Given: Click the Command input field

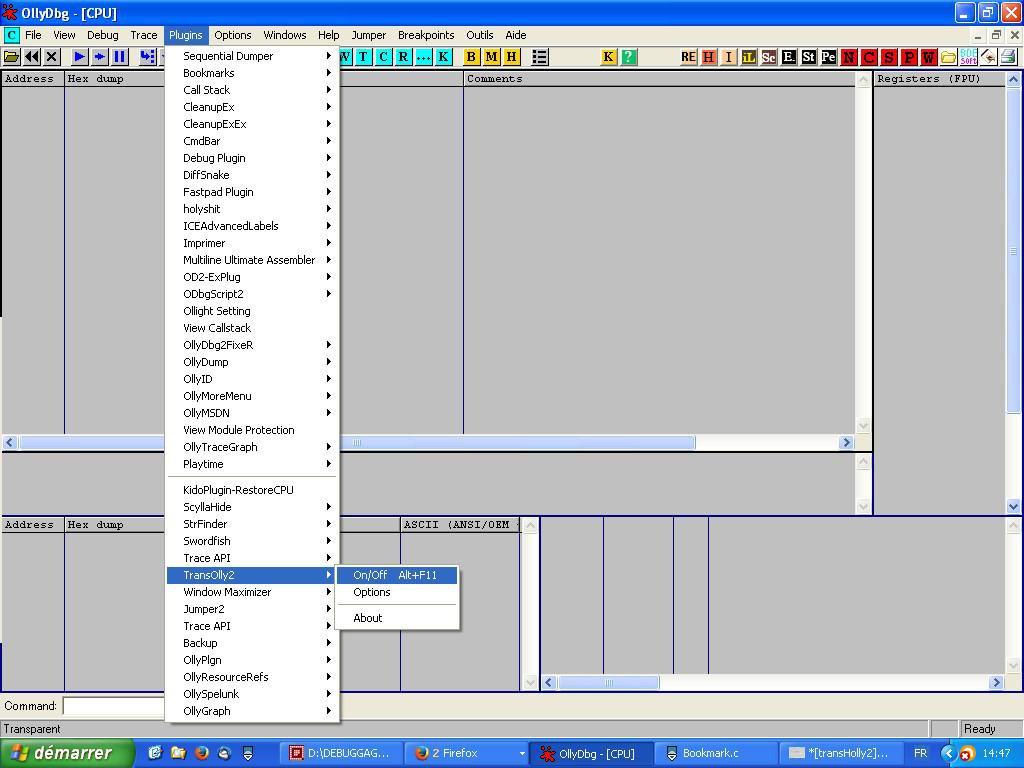Looking at the screenshot, I should [114, 706].
